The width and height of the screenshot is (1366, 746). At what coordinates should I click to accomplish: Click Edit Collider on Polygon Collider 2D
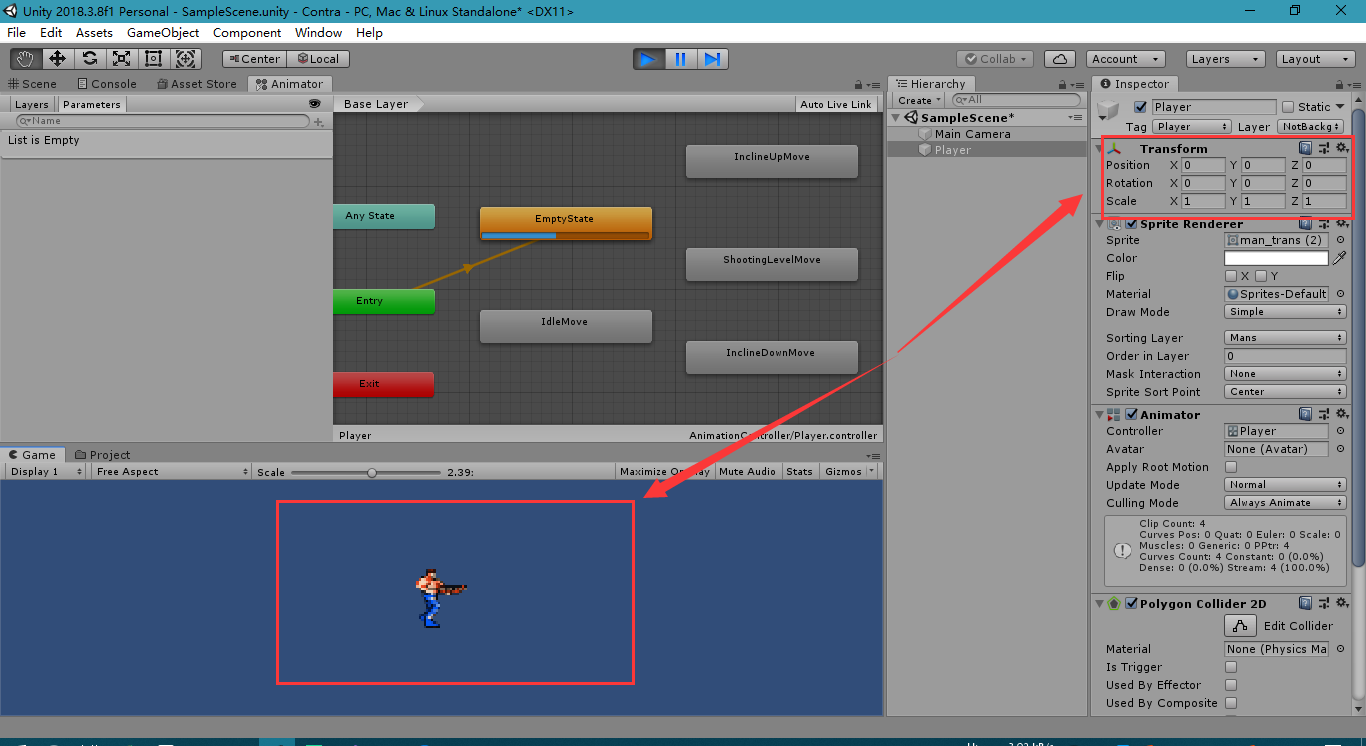point(1240,625)
